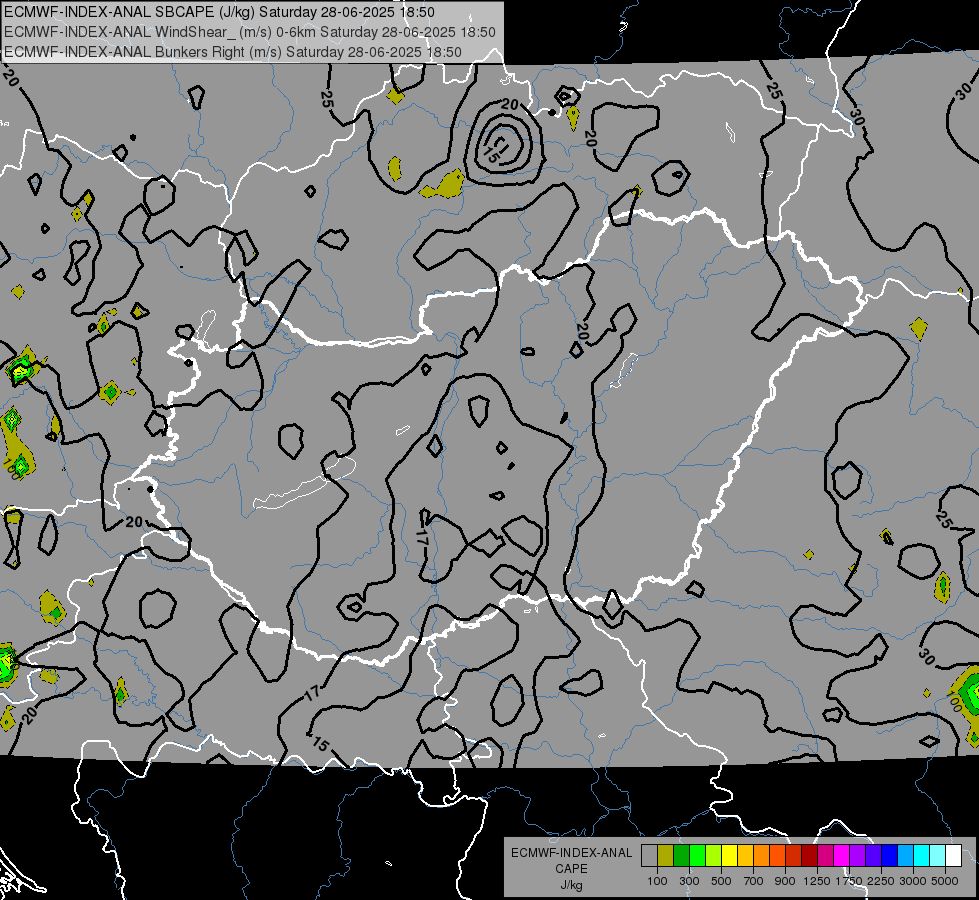The height and width of the screenshot is (900, 979).
Task: Click the 1250 legend value
Action: click(x=817, y=881)
